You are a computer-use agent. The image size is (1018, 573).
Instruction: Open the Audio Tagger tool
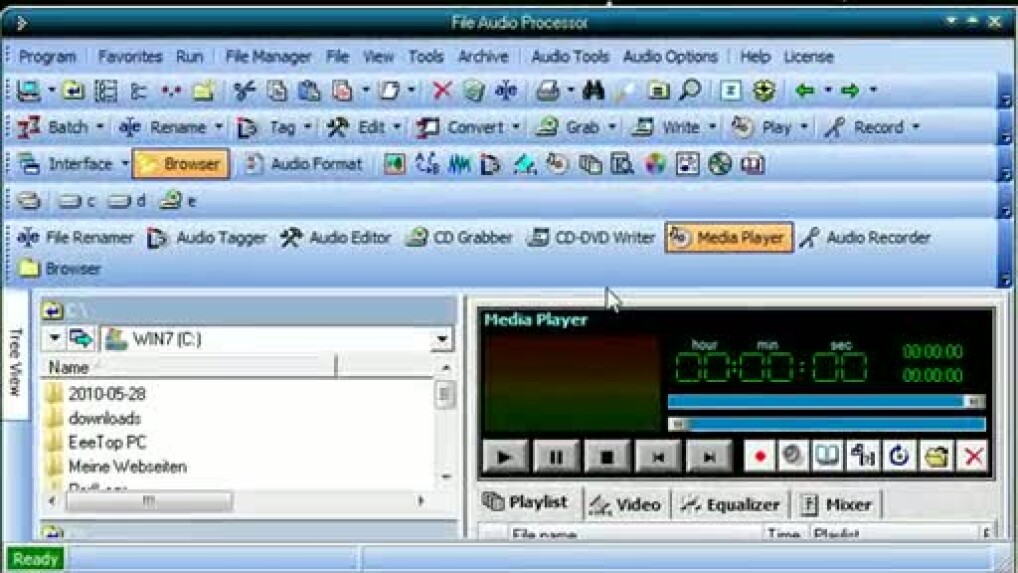click(x=208, y=238)
